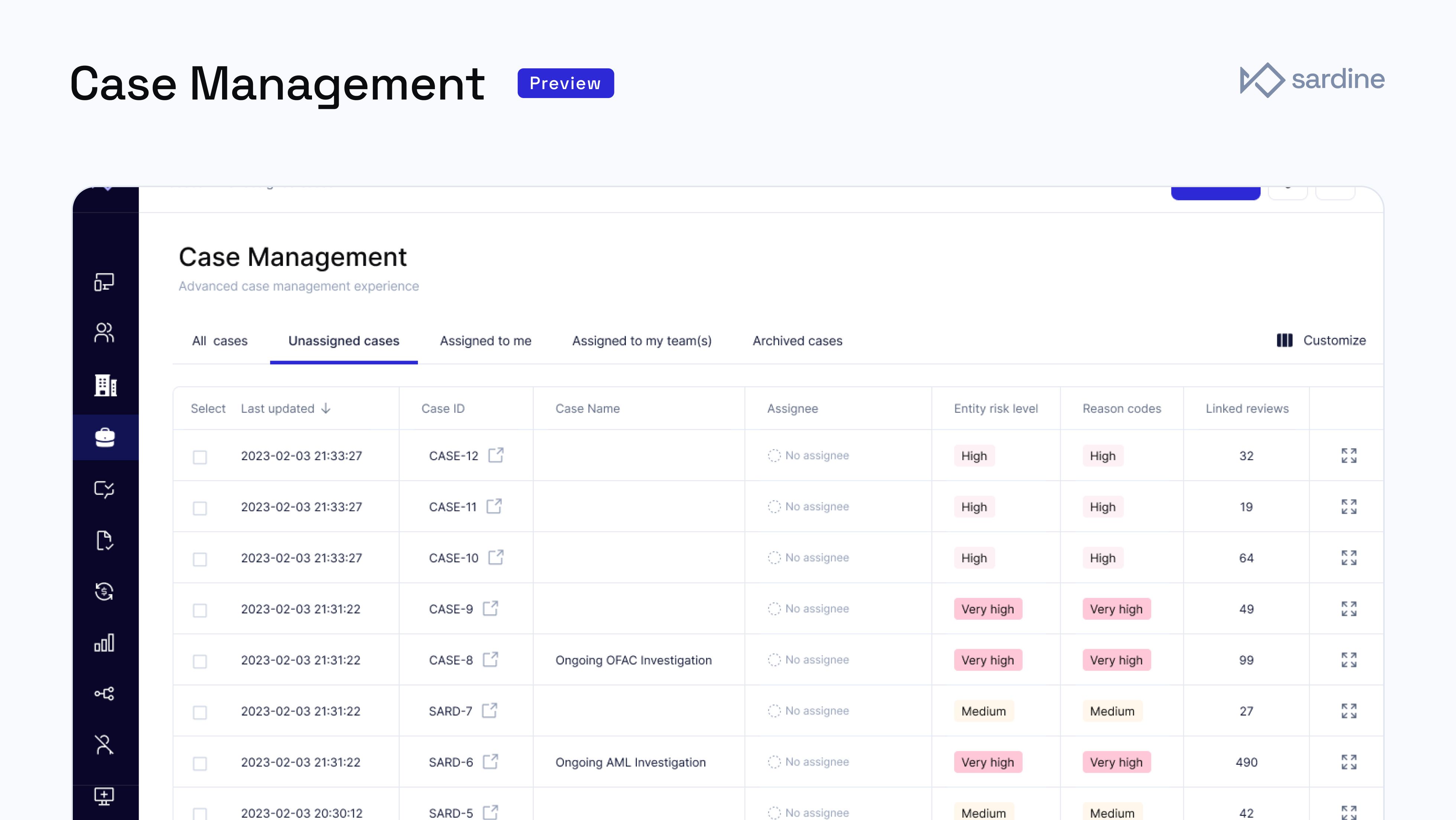Screen dimensions: 1456x820
Task: Open the briefcase case management sidebar icon
Action: [105, 437]
